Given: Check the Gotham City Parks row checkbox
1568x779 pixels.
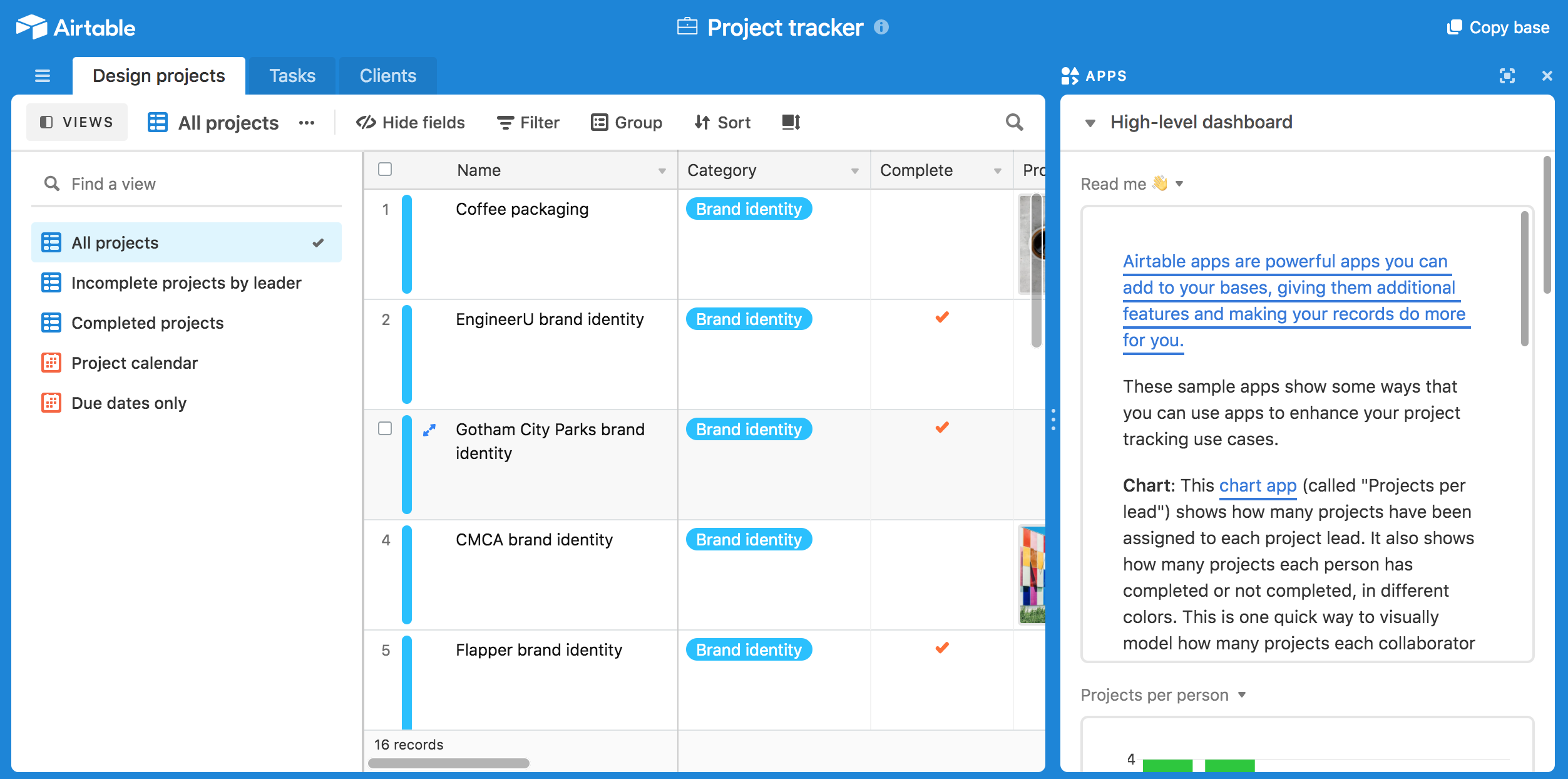Looking at the screenshot, I should pyautogui.click(x=385, y=428).
